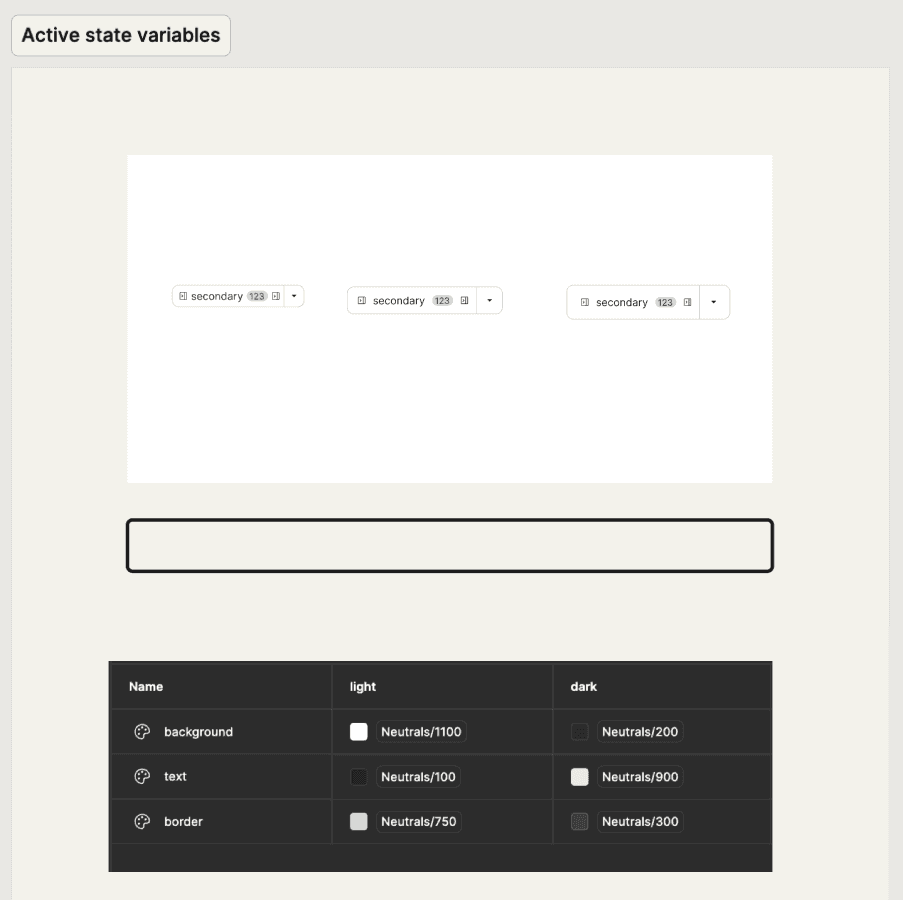Pick the gray swatch for border light
The image size is (903, 900).
[x=359, y=821]
